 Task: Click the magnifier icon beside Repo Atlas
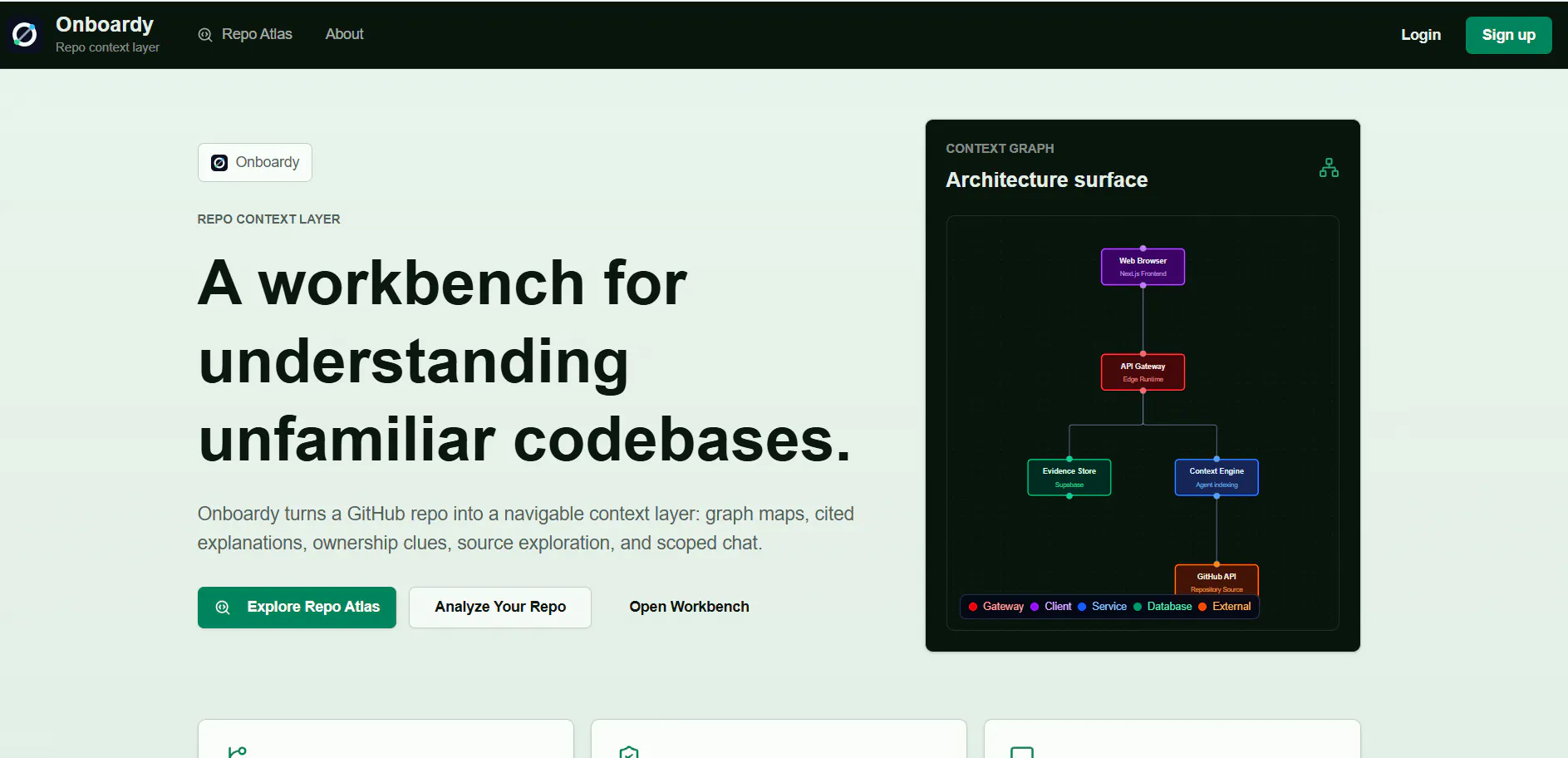pos(205,35)
